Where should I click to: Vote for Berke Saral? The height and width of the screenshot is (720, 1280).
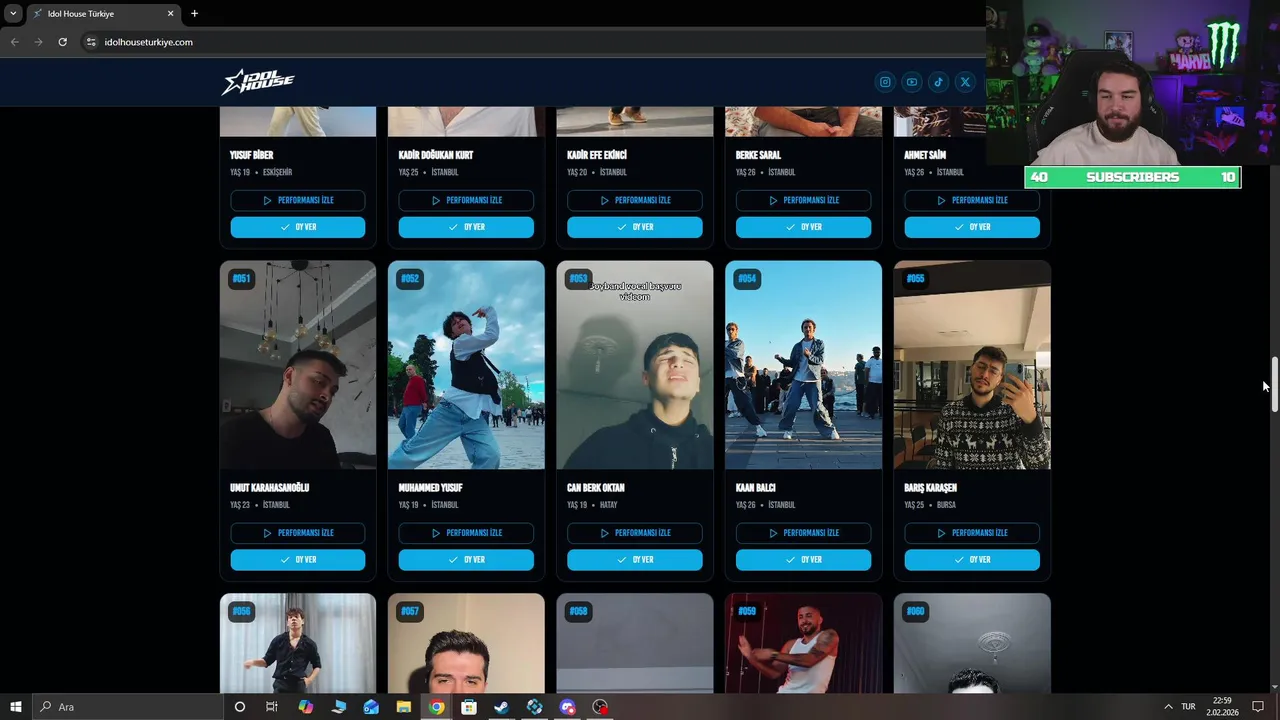coord(803,227)
